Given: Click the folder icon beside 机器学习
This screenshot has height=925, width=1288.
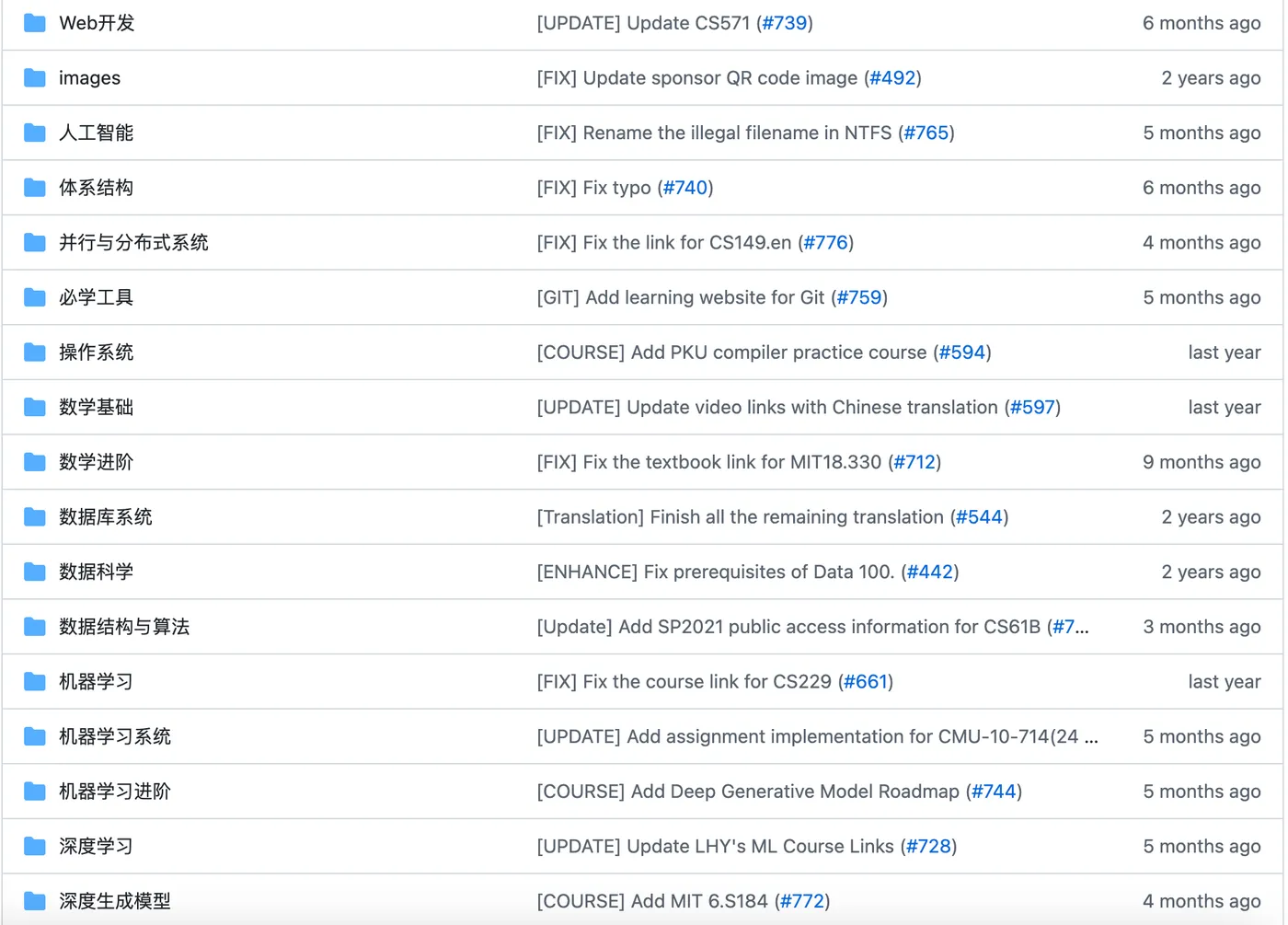Looking at the screenshot, I should point(34,681).
